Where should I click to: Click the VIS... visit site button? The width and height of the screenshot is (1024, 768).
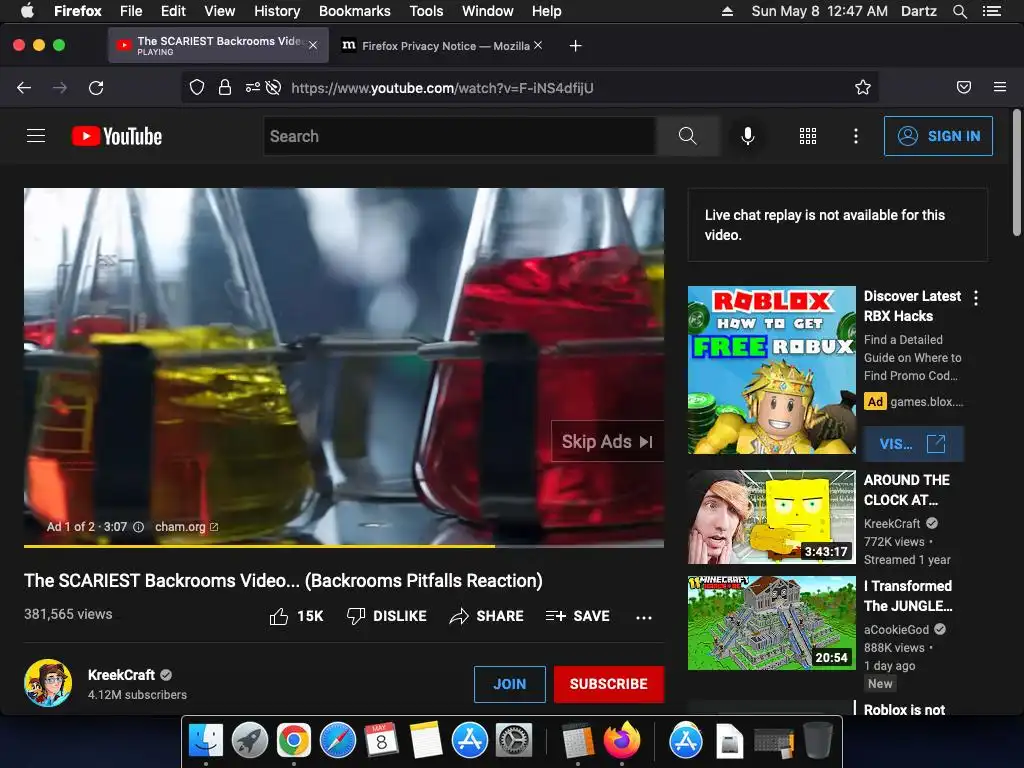pos(912,444)
